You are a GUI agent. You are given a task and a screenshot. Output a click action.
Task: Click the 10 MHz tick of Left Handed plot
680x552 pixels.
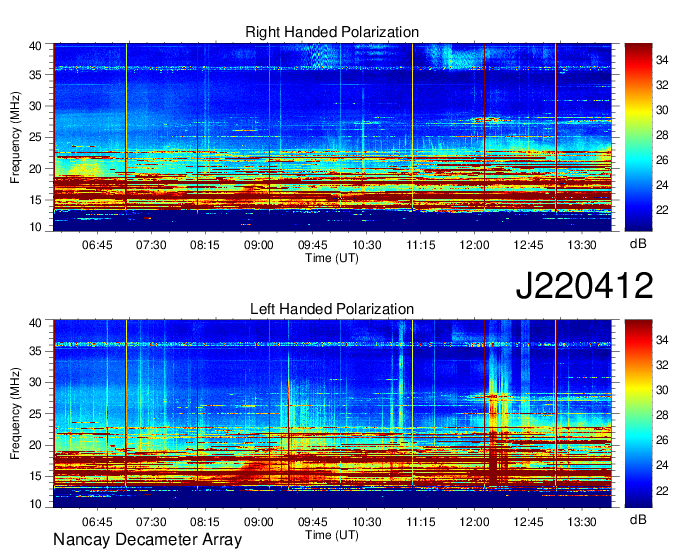pos(35,504)
